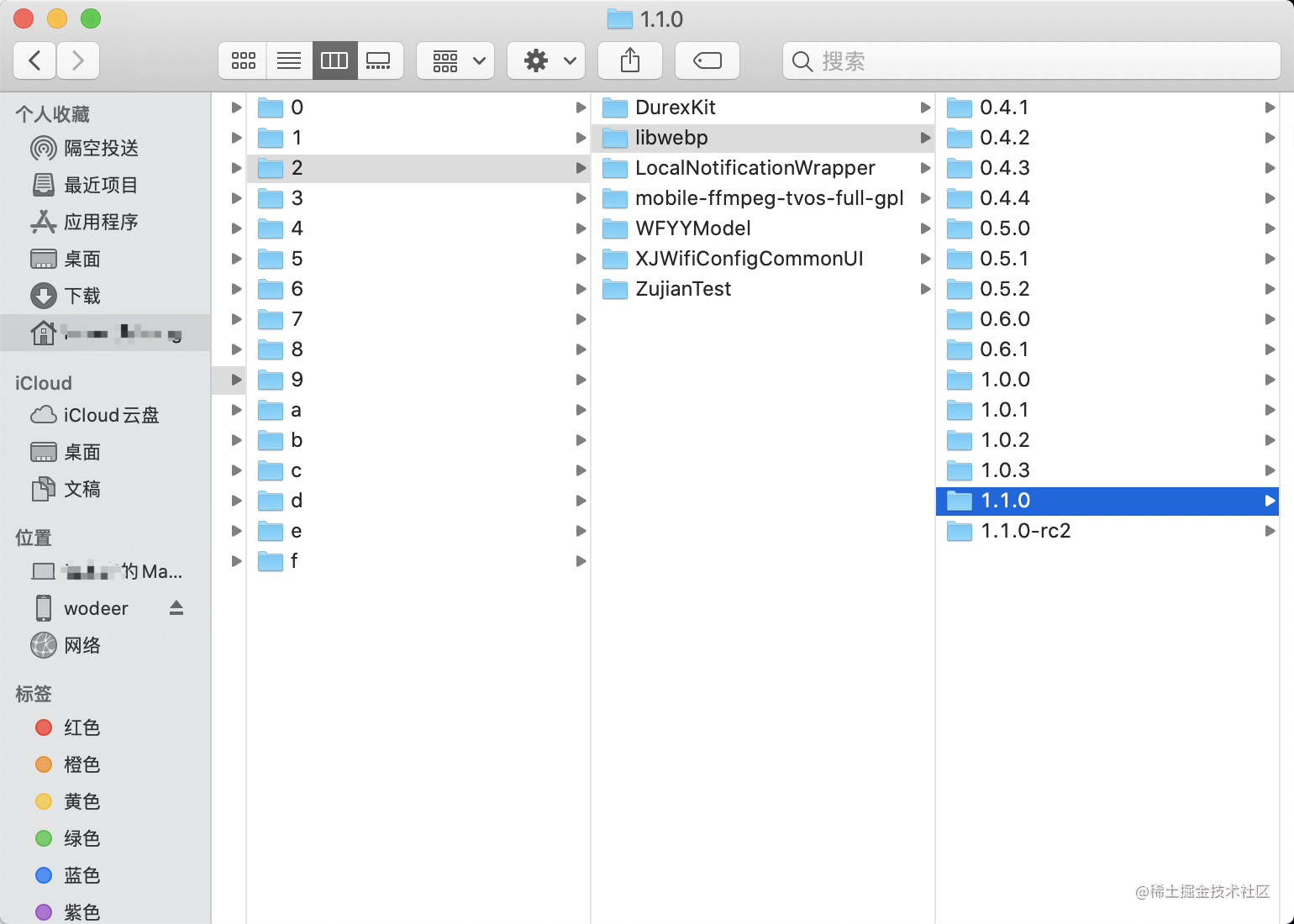Select the 1.1.0-rc2 folder
The height and width of the screenshot is (924, 1294).
pos(1027,531)
